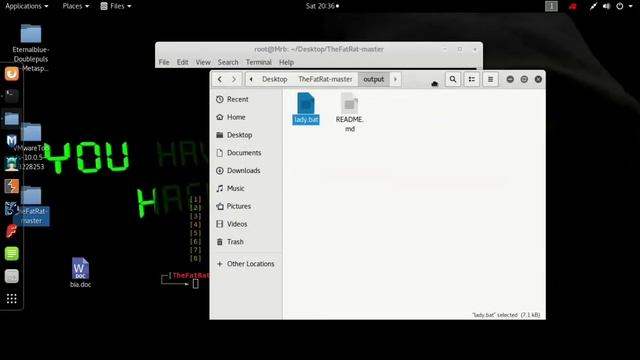The width and height of the screenshot is (640, 360).
Task: Select the TheFatRat-master desktop folder
Action: click(31, 205)
